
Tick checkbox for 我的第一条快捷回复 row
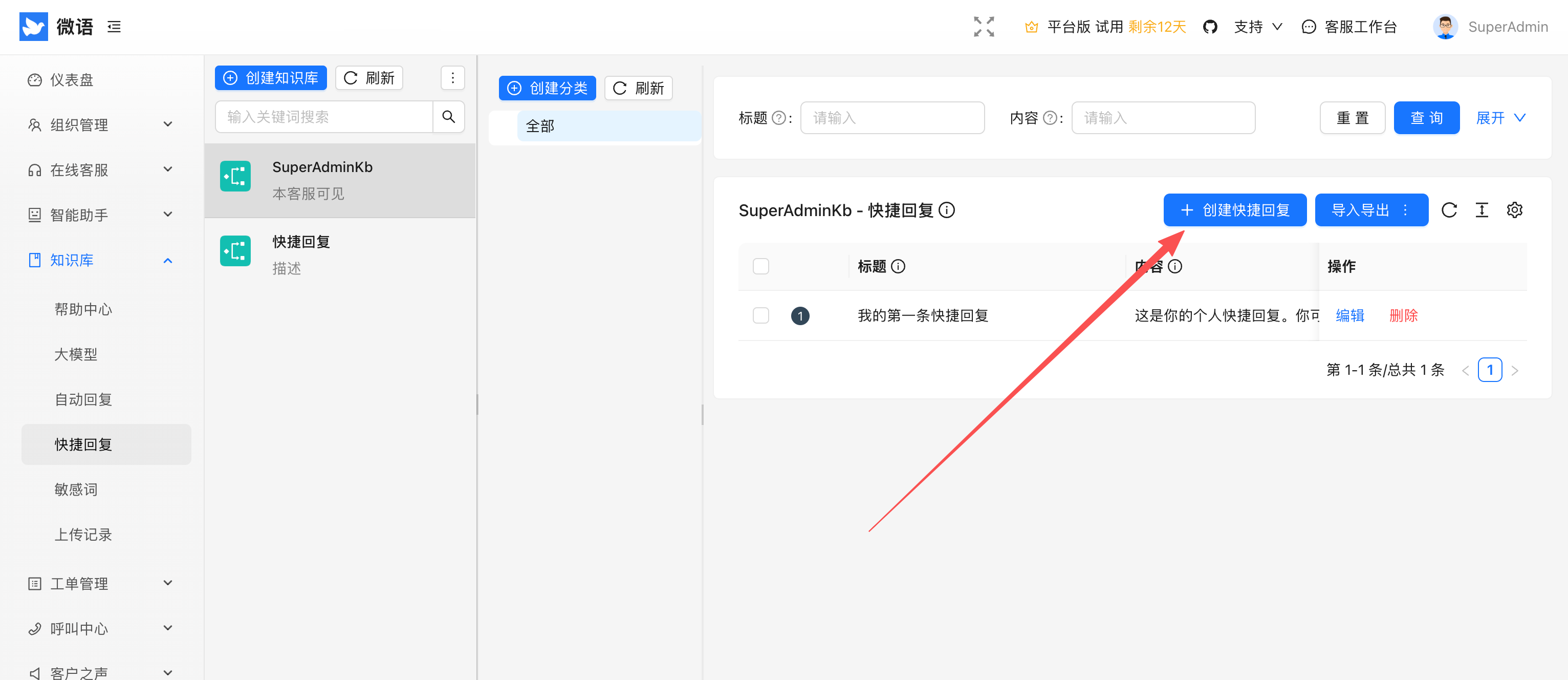(x=760, y=315)
